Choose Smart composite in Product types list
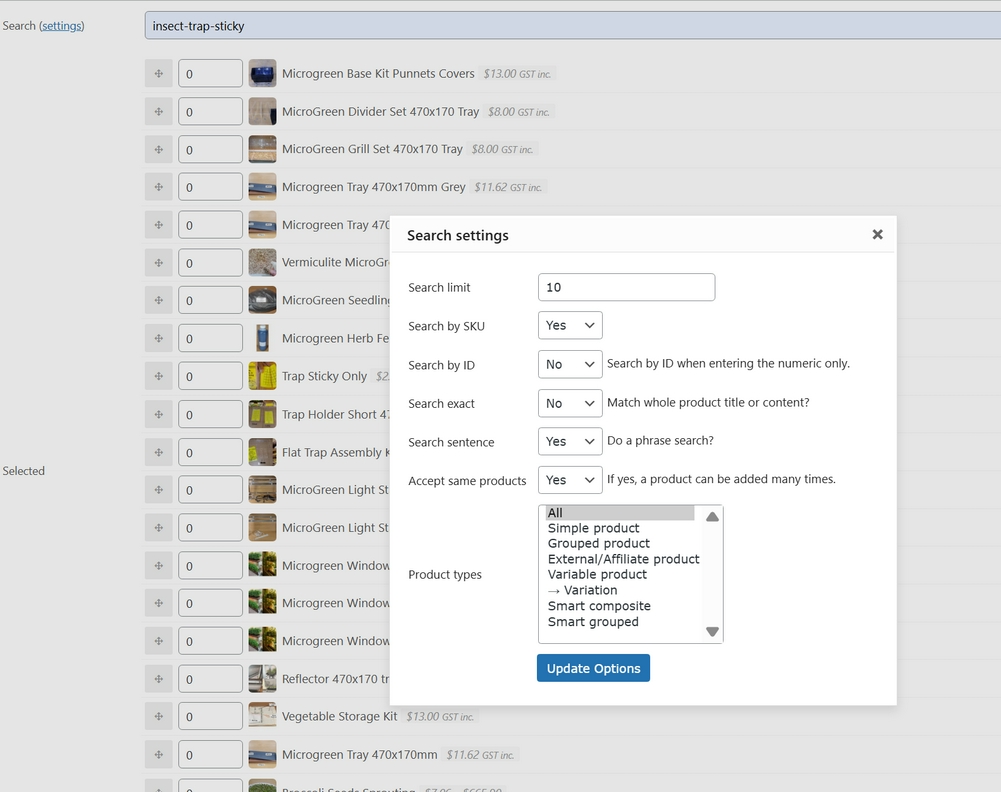The height and width of the screenshot is (792, 1001). (x=599, y=606)
